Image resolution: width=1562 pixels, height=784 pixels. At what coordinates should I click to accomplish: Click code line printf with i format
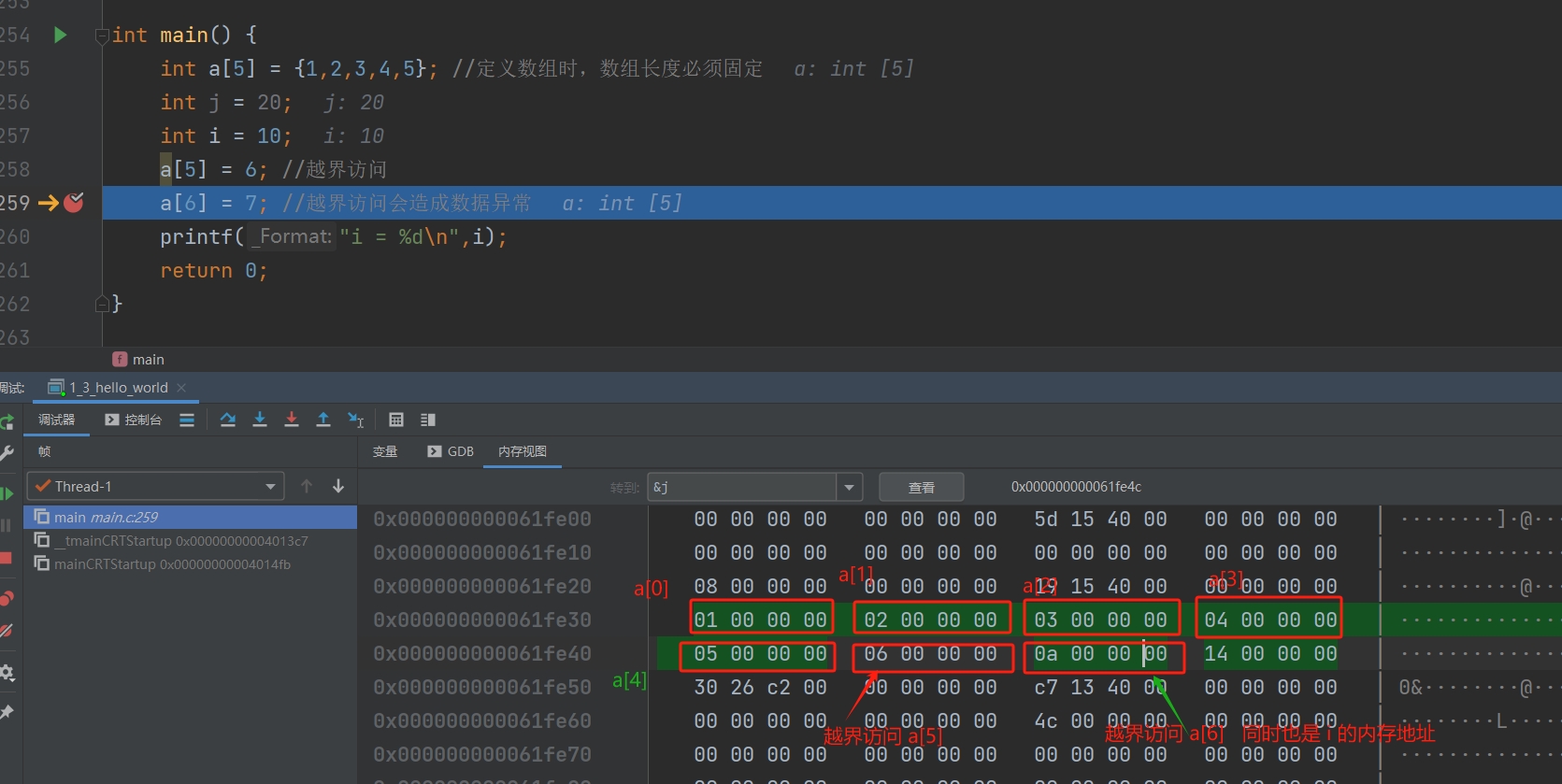(x=334, y=236)
